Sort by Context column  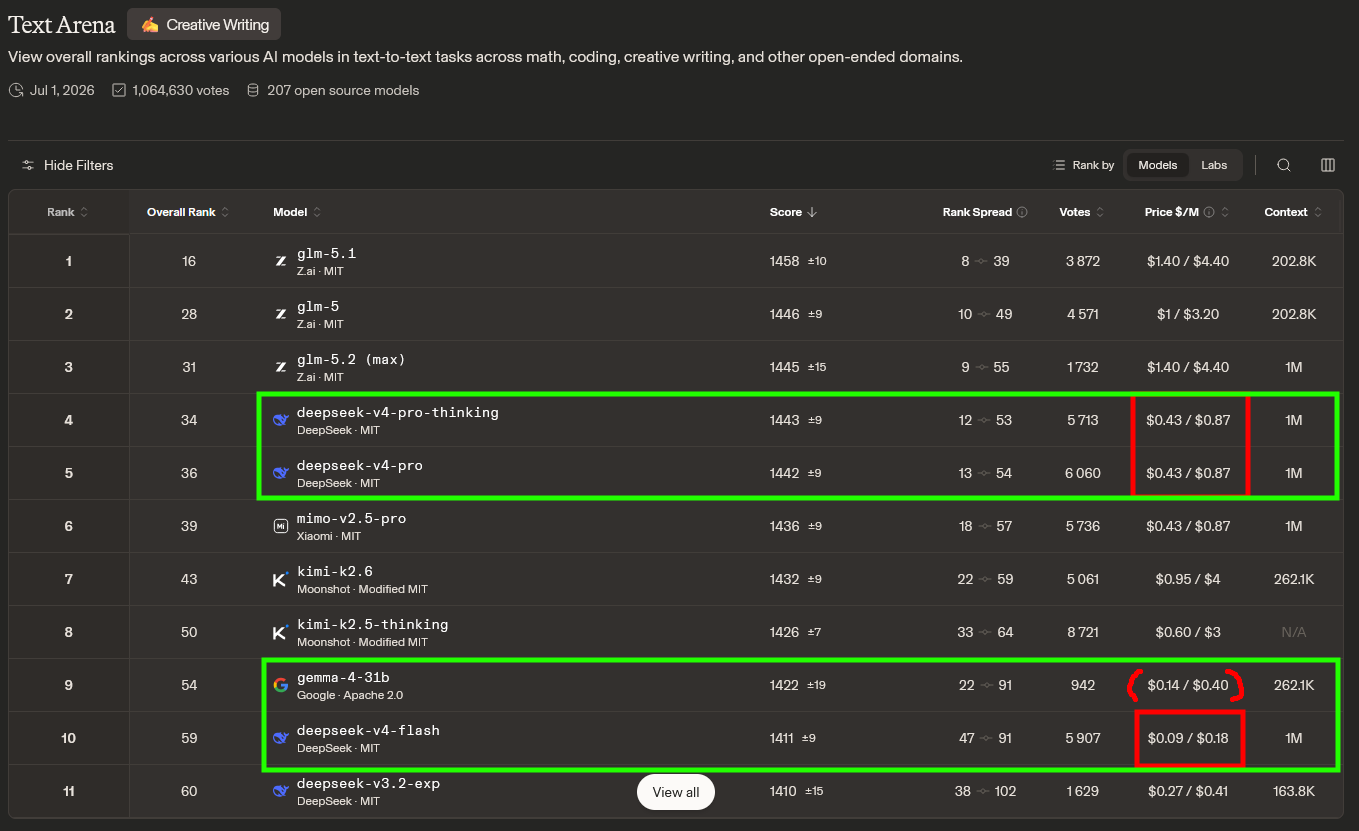coord(1293,212)
